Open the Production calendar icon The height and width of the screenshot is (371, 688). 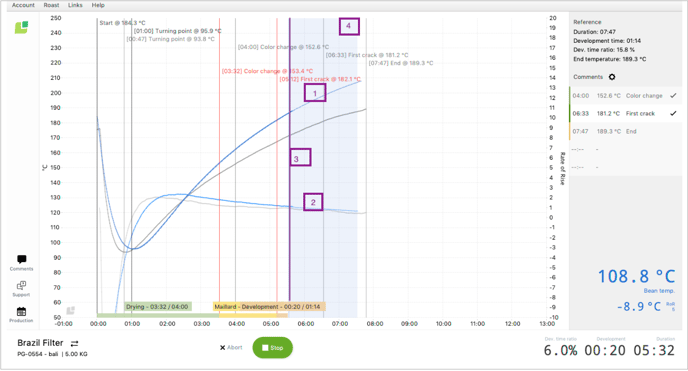[21, 312]
